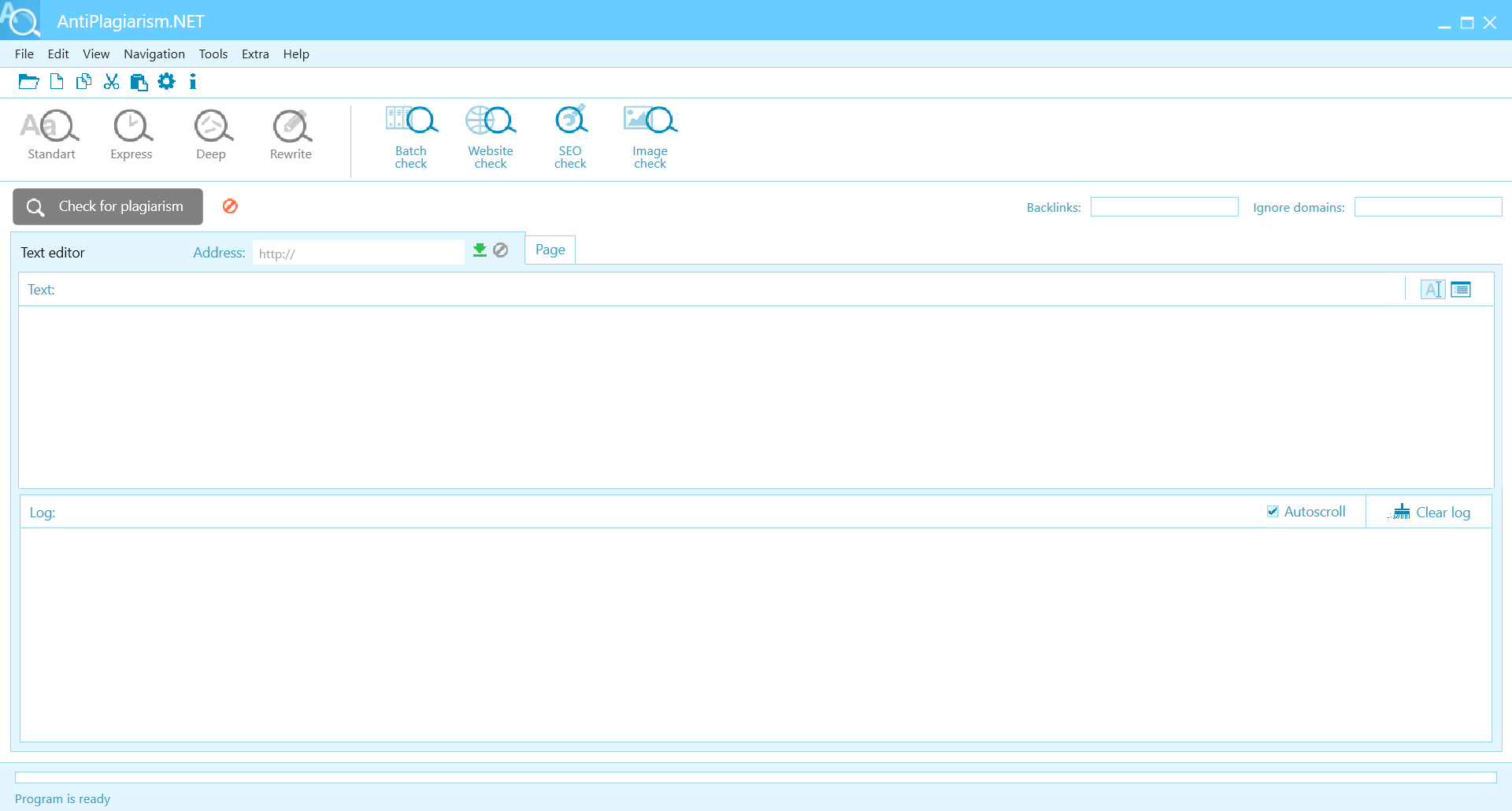The height and width of the screenshot is (811, 1512).
Task: Click into the Backlinks input field
Action: (1164, 207)
